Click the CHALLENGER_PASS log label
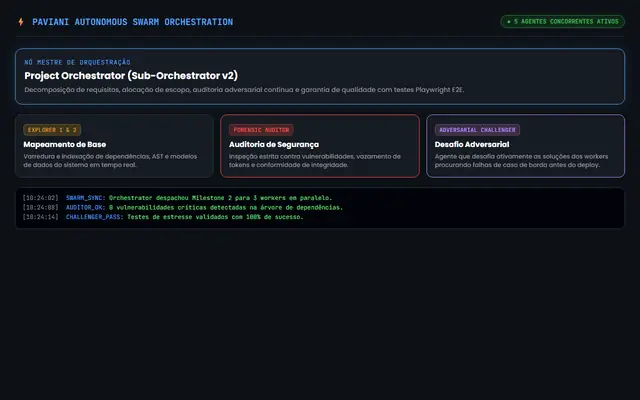 [95, 217]
